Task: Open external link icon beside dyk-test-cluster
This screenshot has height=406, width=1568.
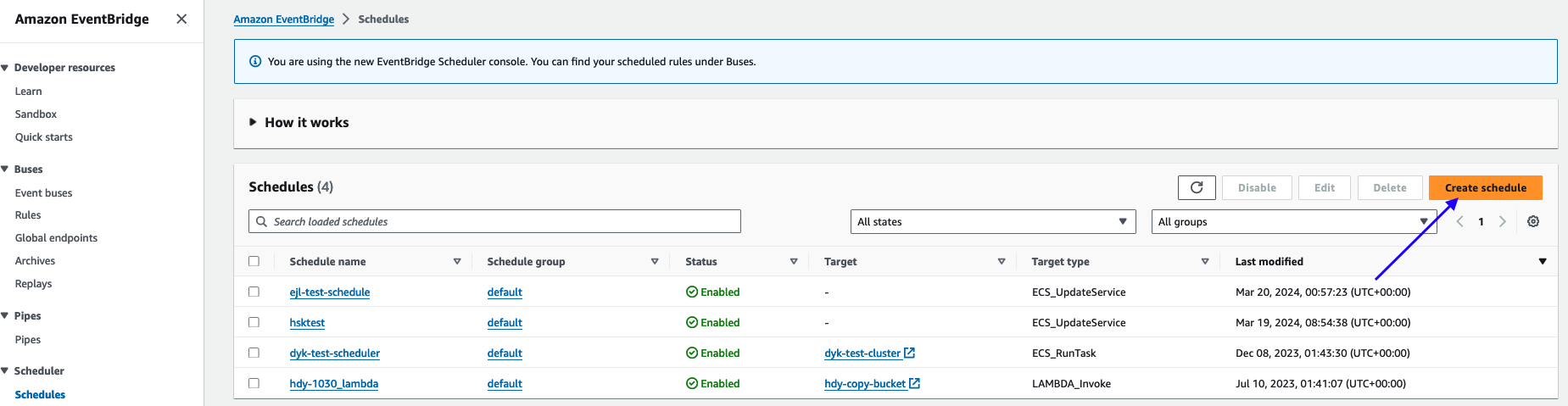Action: [909, 353]
